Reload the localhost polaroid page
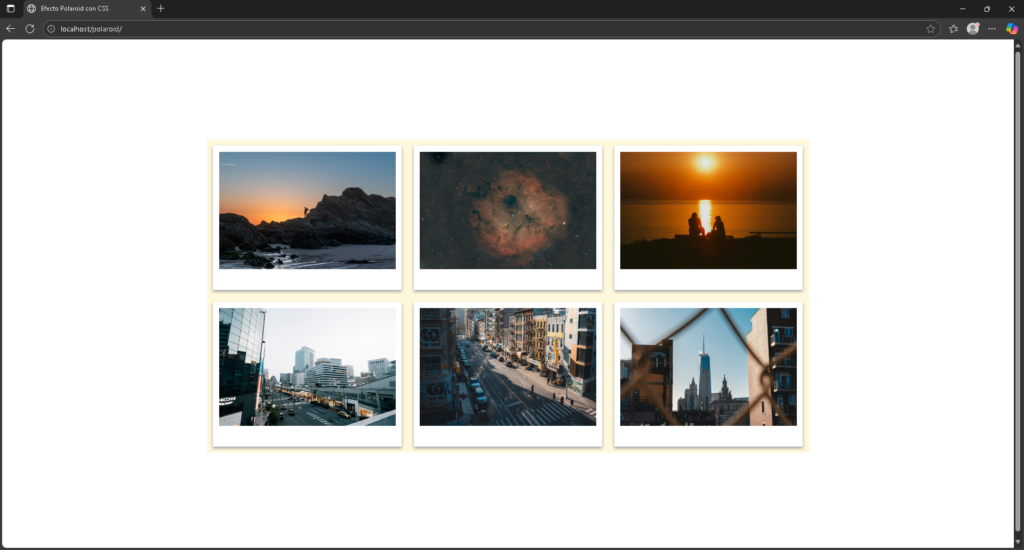Viewport: 1024px width, 550px height. point(29,29)
